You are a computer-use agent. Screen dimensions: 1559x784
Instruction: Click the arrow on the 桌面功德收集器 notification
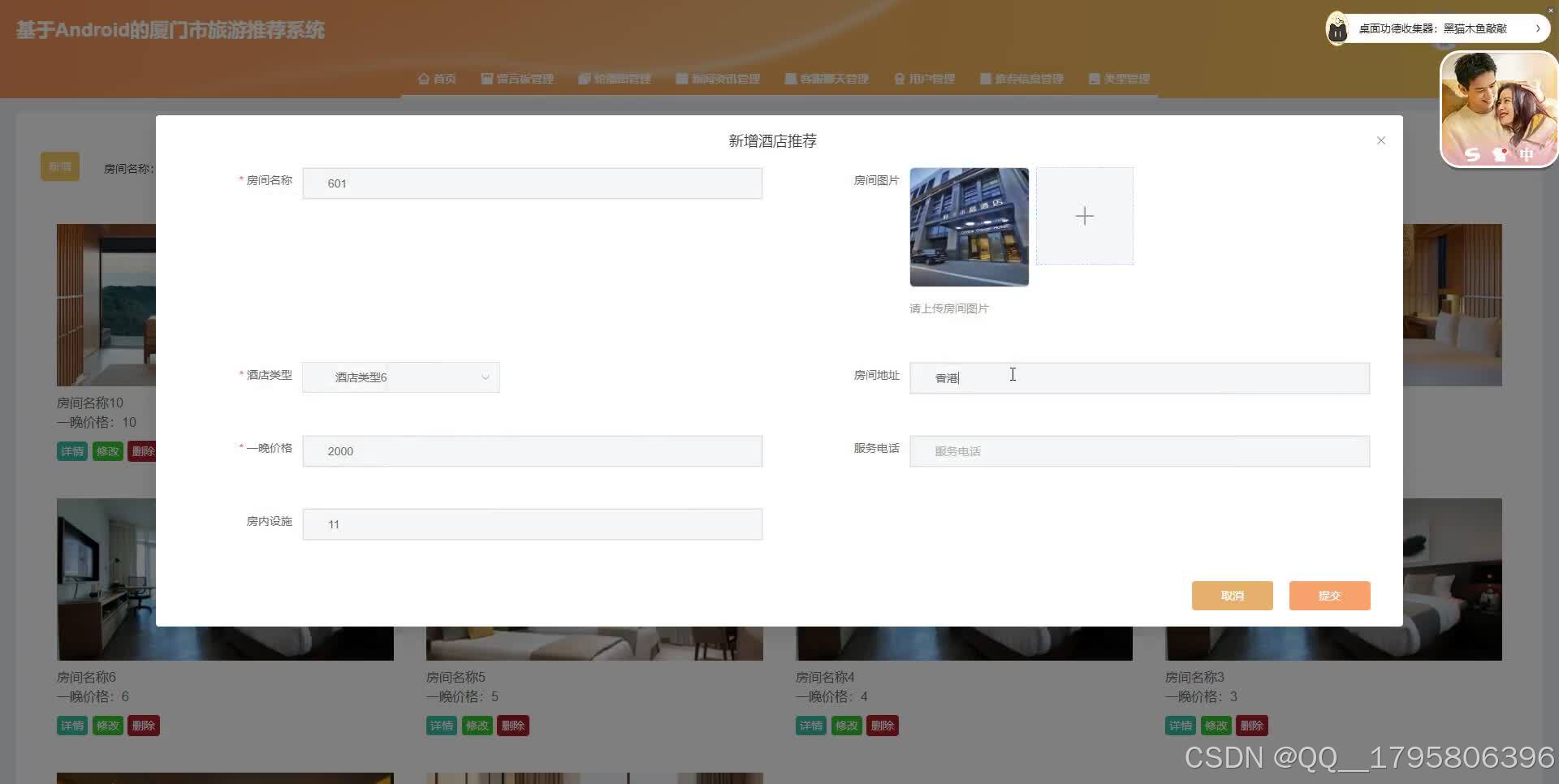(1537, 28)
